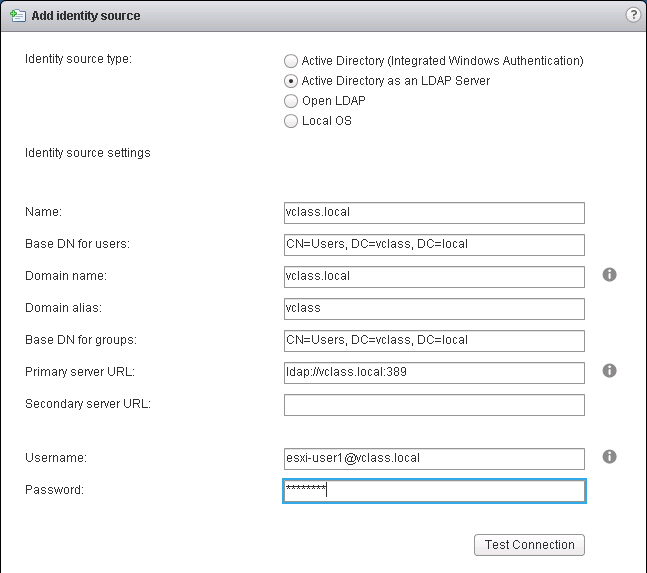Screen dimensions: 647x573
Task: Focus the Base DN for groups field
Action: coord(434,341)
